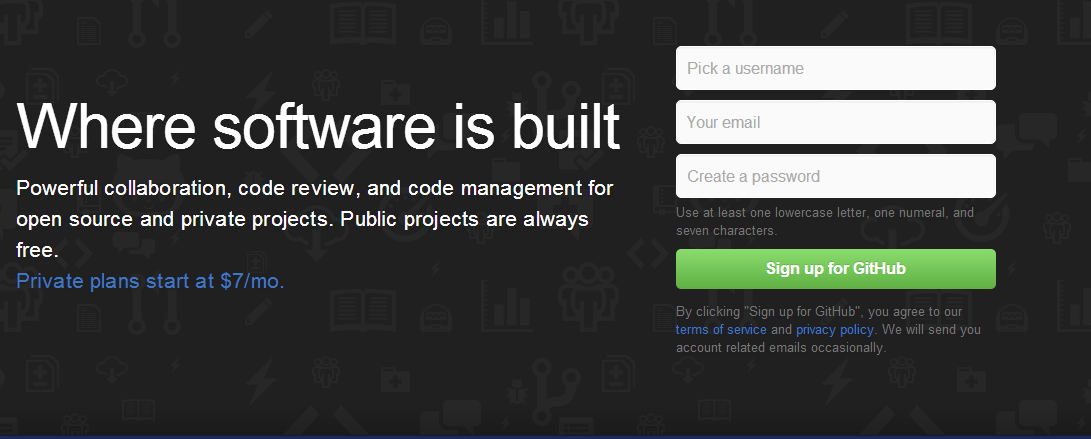This screenshot has width=1091, height=439.
Task: Open the terms of service link
Action: tap(721, 330)
